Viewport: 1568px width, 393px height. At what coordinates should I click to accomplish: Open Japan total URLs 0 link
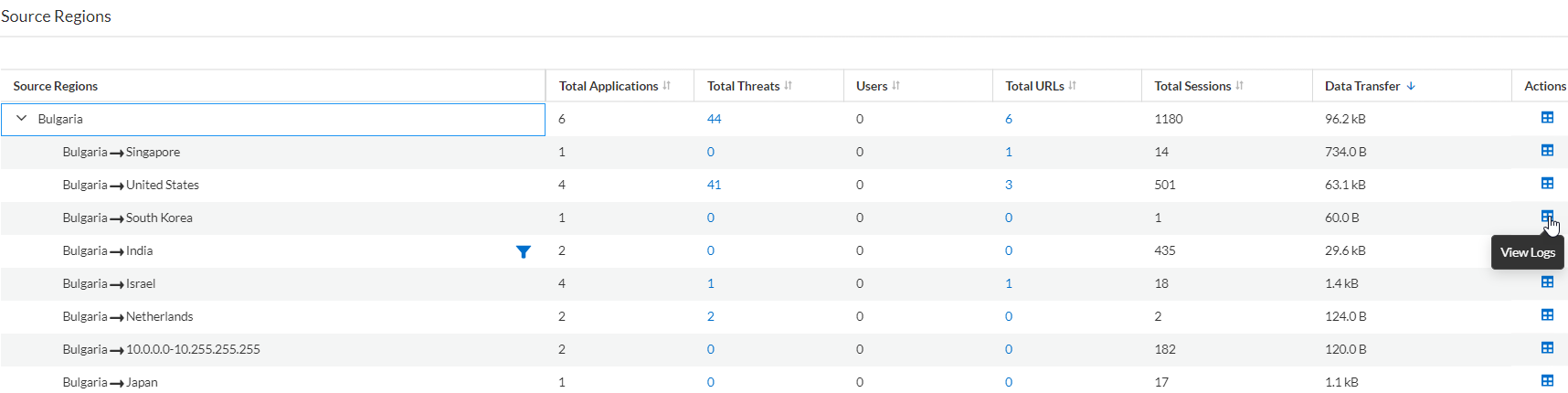coord(1009,382)
